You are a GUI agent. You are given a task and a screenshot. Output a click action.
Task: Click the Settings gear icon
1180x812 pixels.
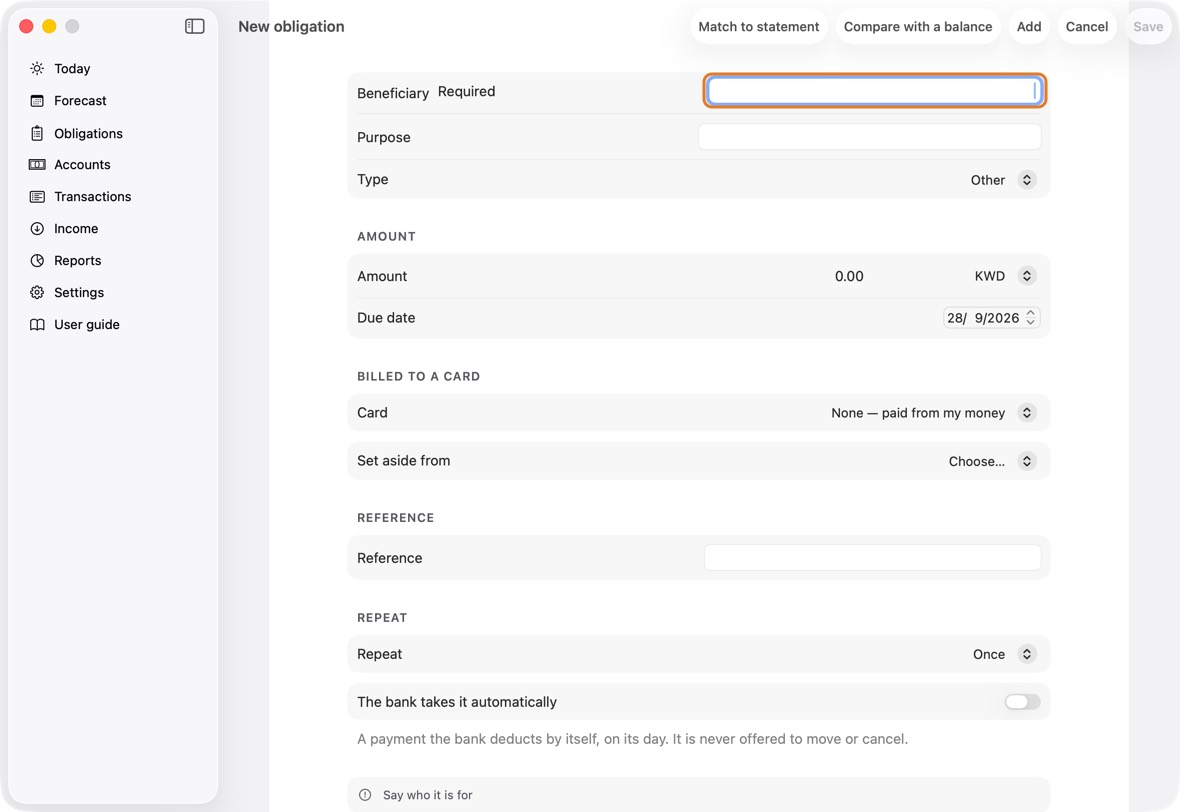click(37, 293)
